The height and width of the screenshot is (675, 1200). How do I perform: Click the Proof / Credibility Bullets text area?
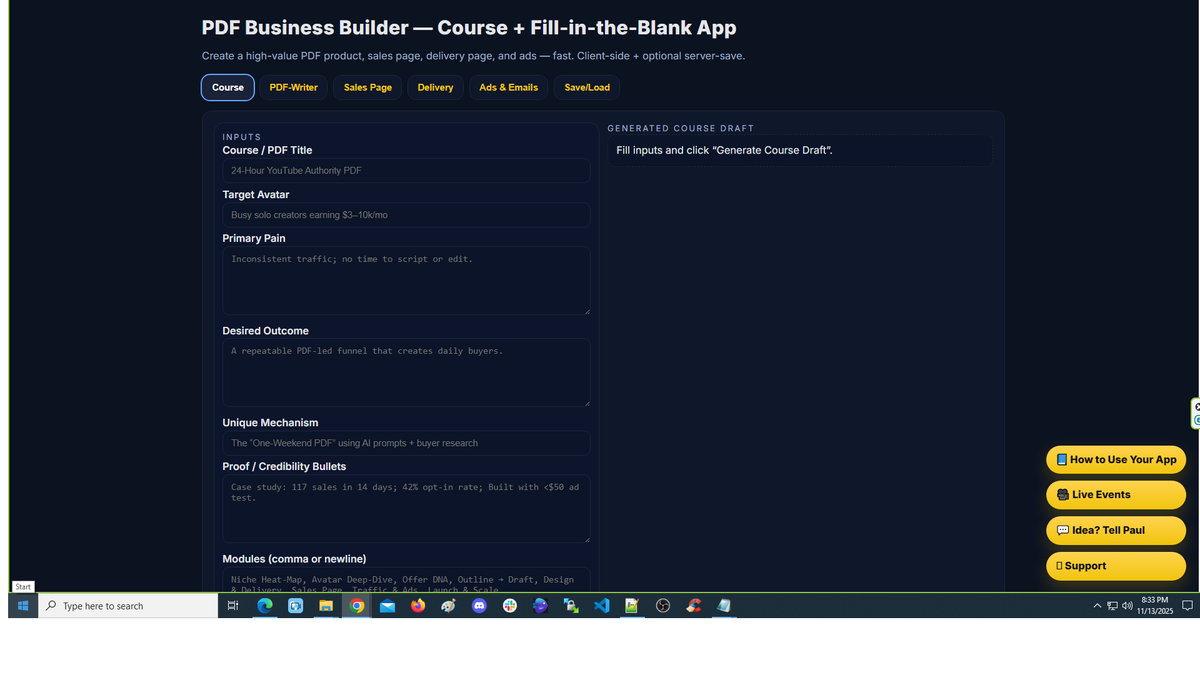406,509
